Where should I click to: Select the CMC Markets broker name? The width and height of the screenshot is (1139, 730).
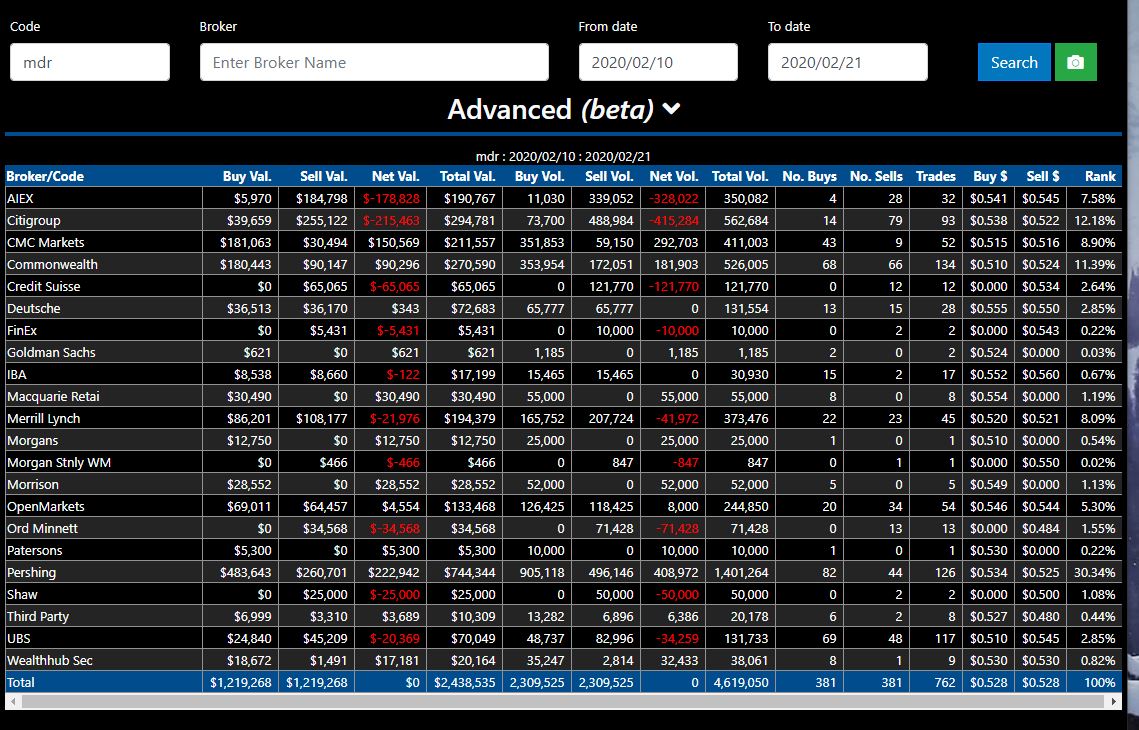click(x=45, y=242)
